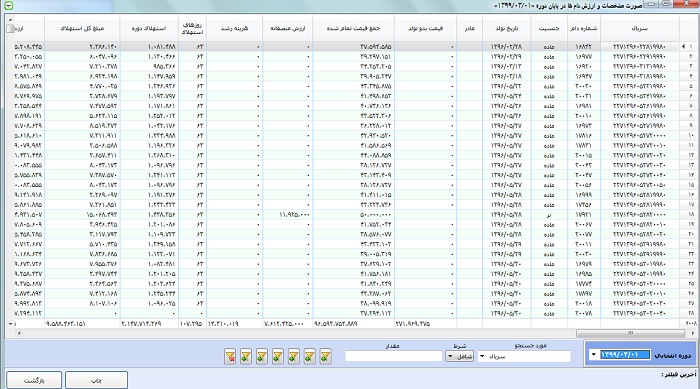Image resolution: width=700 pixels, height=389 pixels.
Task: Click total cost cell ۵۰.۰۰۰.۰۰۰
Action: [x=354, y=214]
